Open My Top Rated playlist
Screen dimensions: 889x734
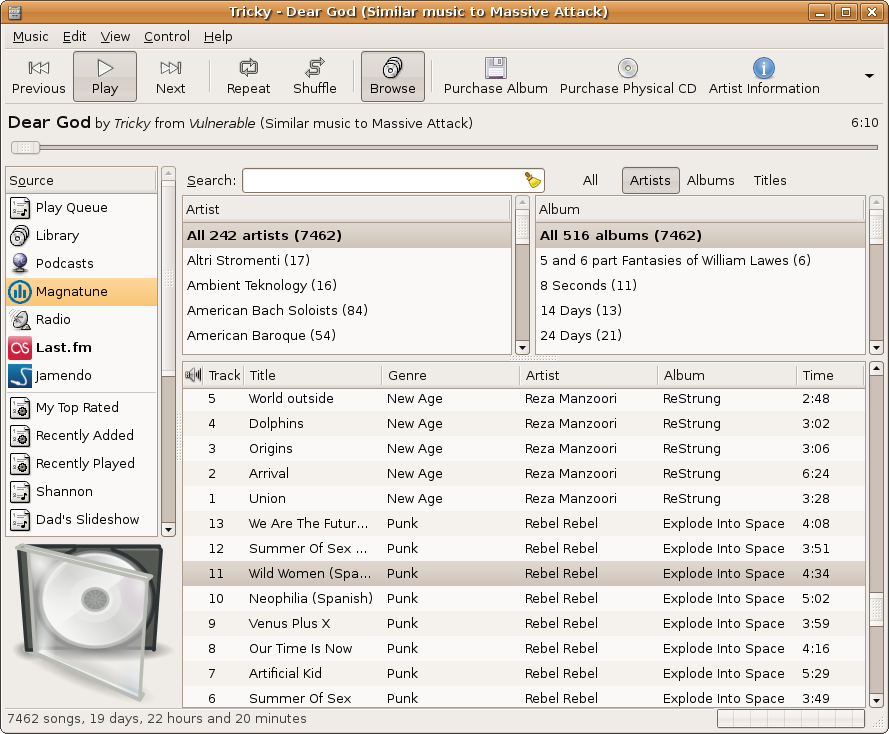click(x=82, y=408)
